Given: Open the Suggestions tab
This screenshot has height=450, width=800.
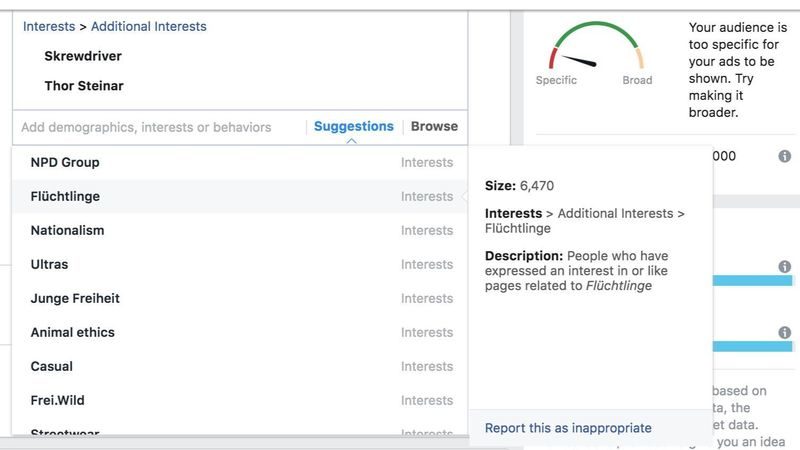Looking at the screenshot, I should [354, 127].
